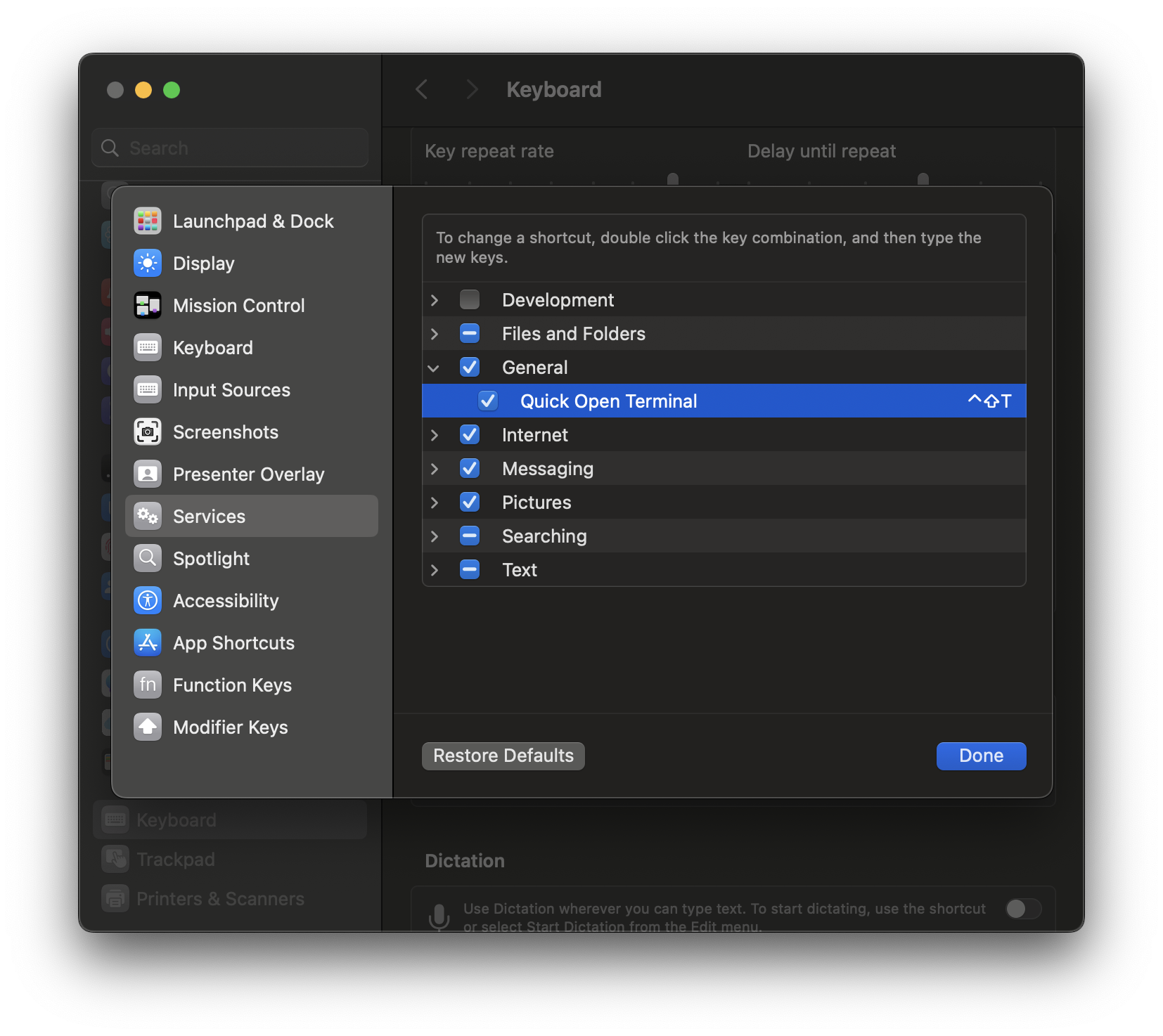
Task: Click the Mission Control icon
Action: pyautogui.click(x=148, y=306)
